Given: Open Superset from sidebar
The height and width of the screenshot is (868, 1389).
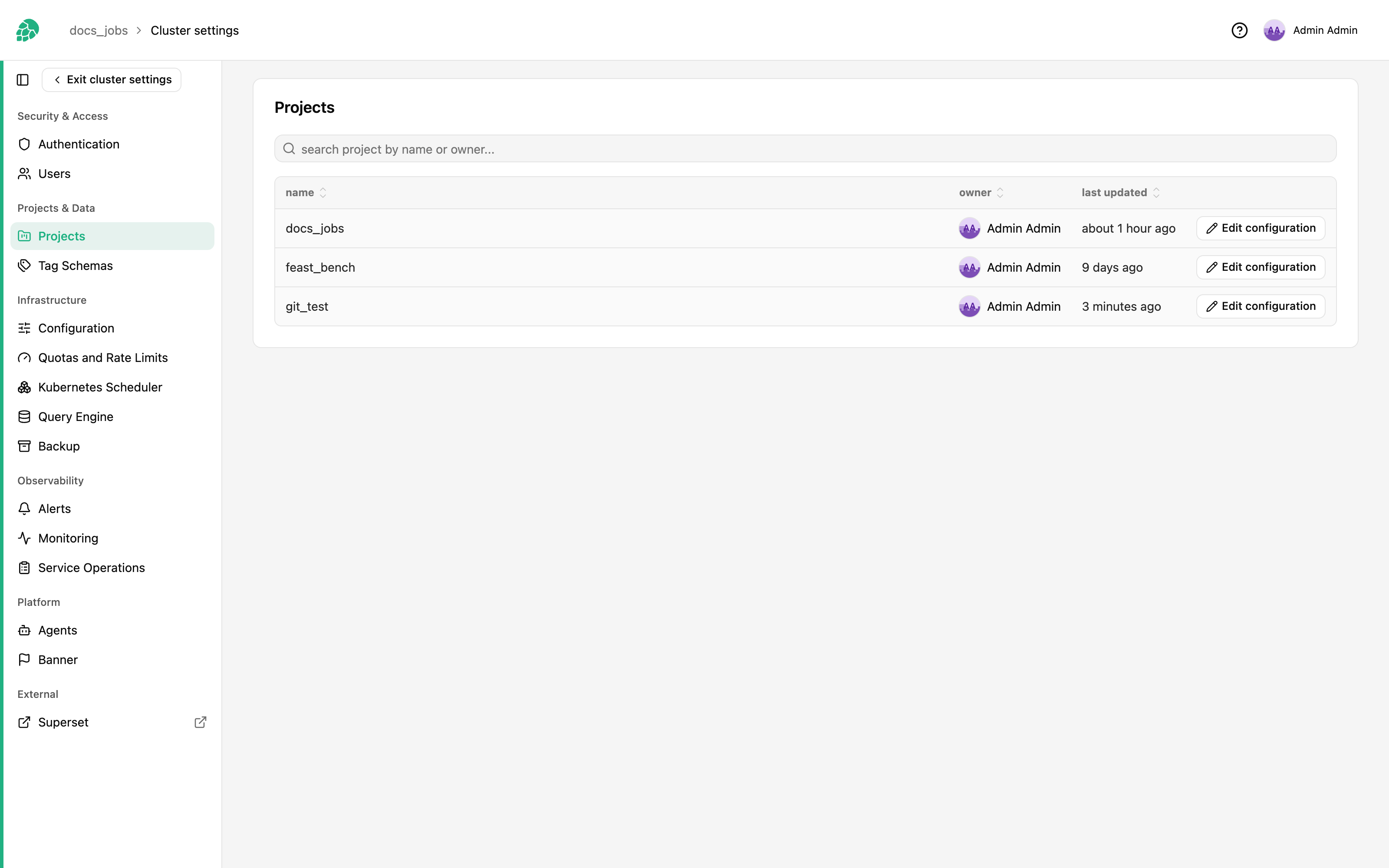Looking at the screenshot, I should pyautogui.click(x=112, y=722).
